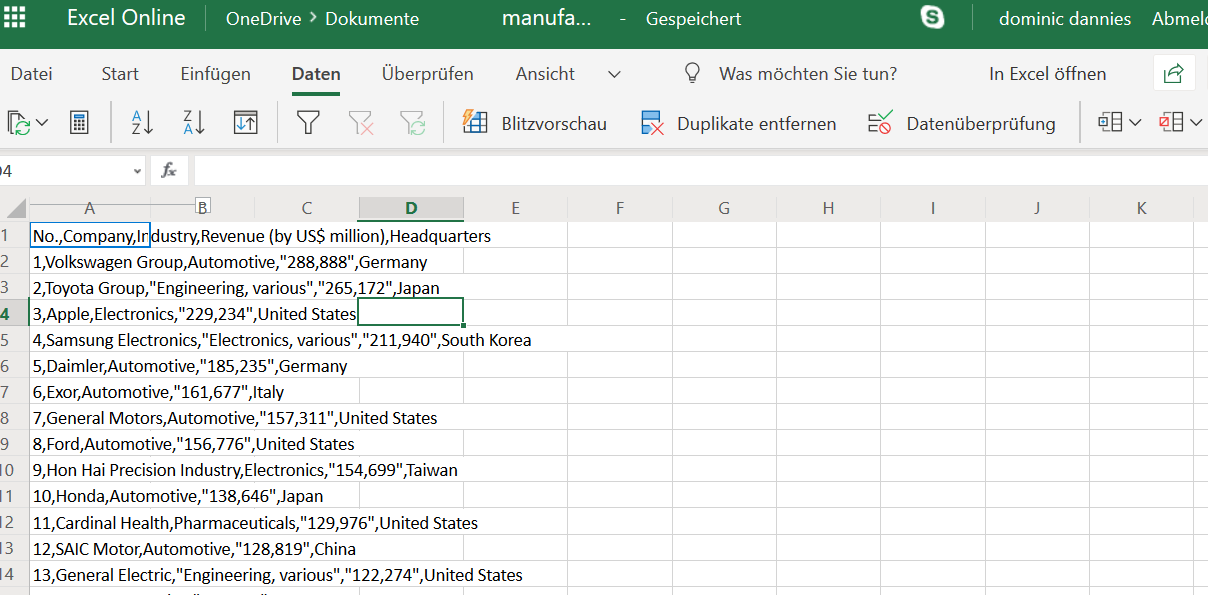Expand the group dropdown arrow
This screenshot has width=1208, height=595.
click(x=1135, y=123)
